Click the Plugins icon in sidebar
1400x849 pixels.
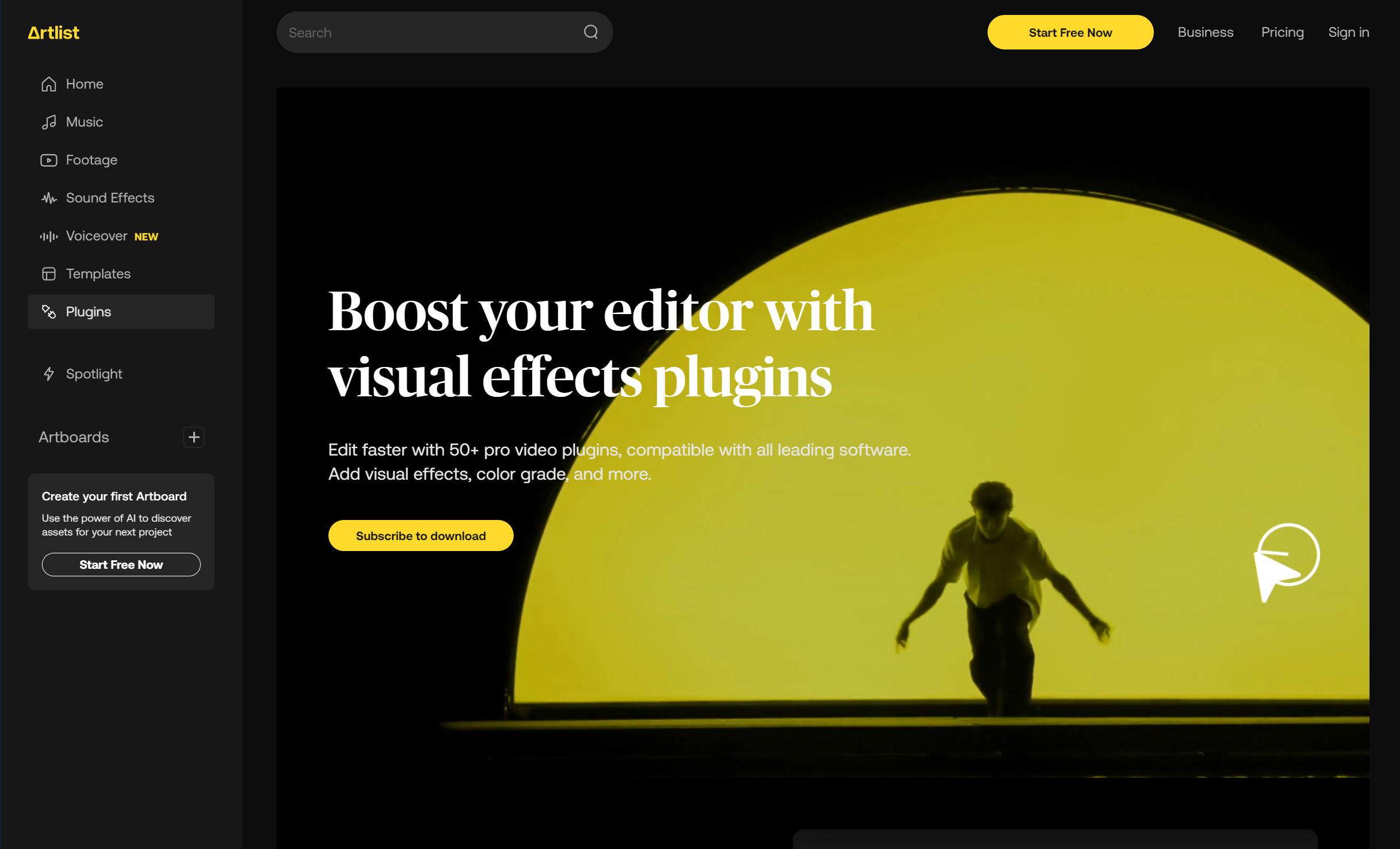coord(48,311)
